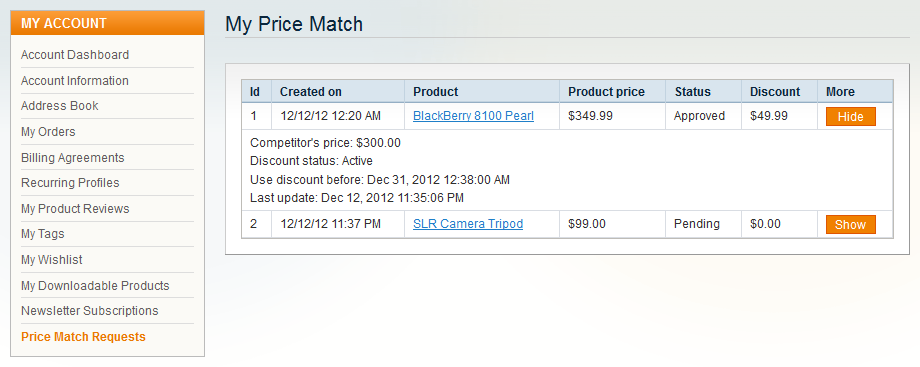Select Price Match Requests item
Screen dimensions: 920x367
pyautogui.click(x=83, y=336)
